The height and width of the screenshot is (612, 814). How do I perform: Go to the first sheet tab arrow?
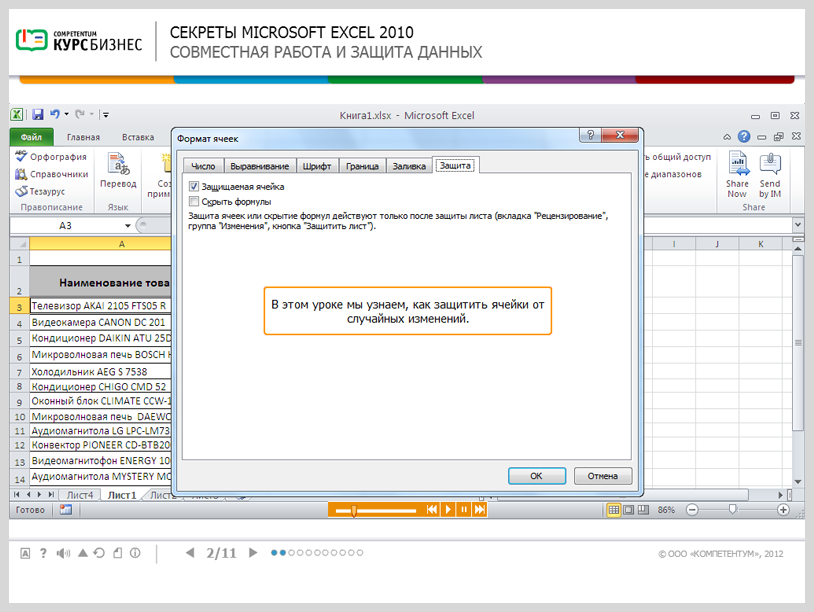(x=17, y=495)
